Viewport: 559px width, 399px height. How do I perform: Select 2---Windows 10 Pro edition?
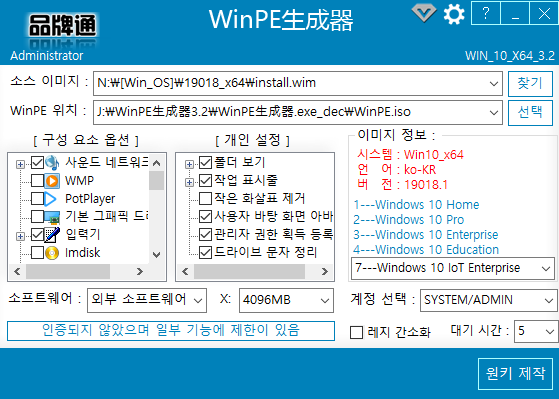tap(409, 220)
